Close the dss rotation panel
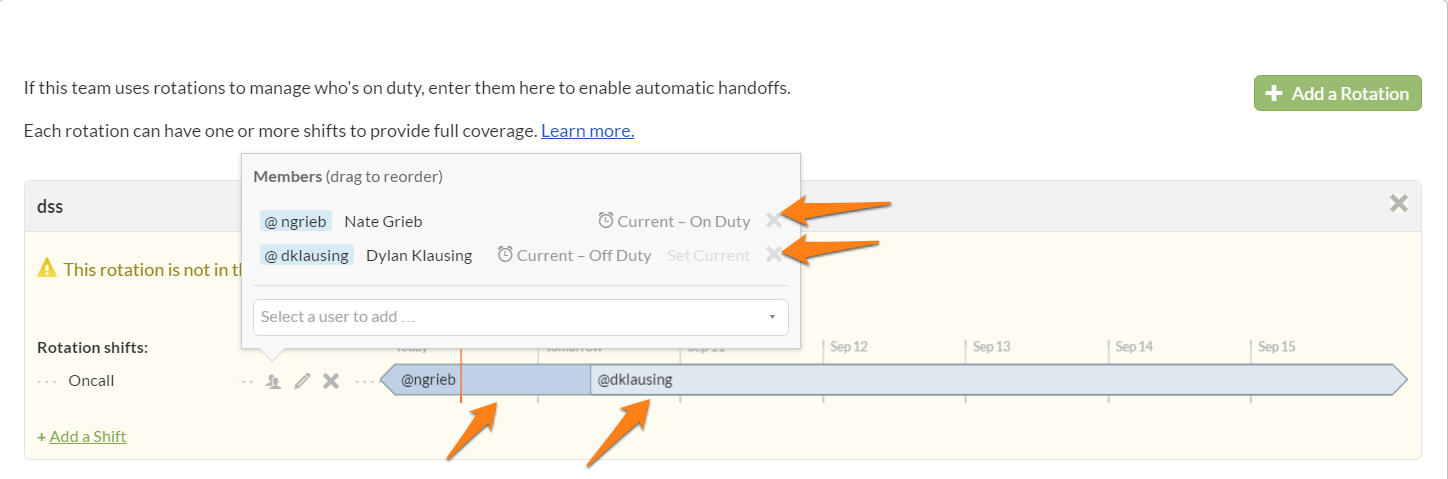1448x479 pixels. (1398, 204)
